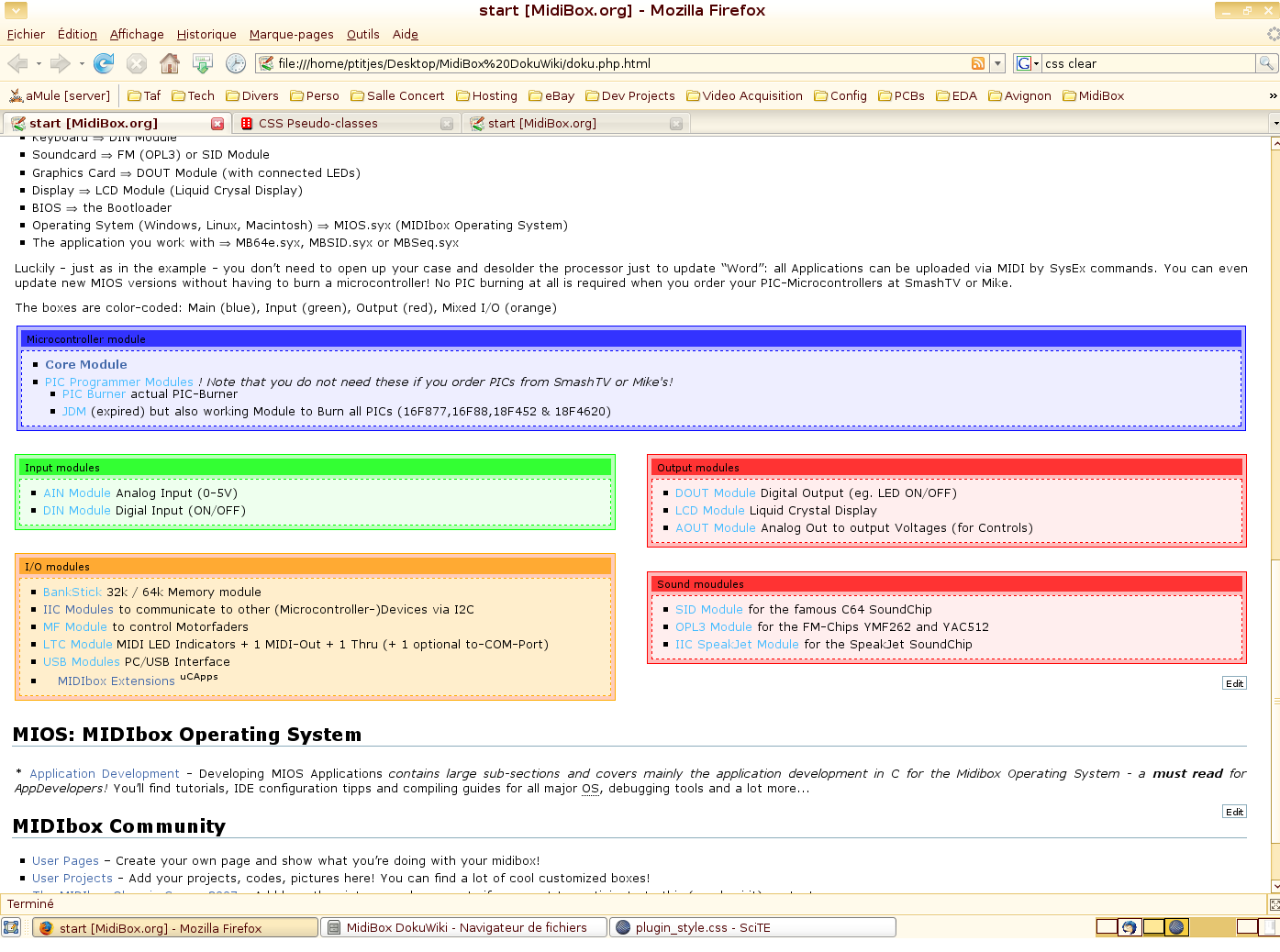Screen dimensions: 1280x952
Task: Click the Thunderbird workspace in pager
Action: (x=1130, y=927)
